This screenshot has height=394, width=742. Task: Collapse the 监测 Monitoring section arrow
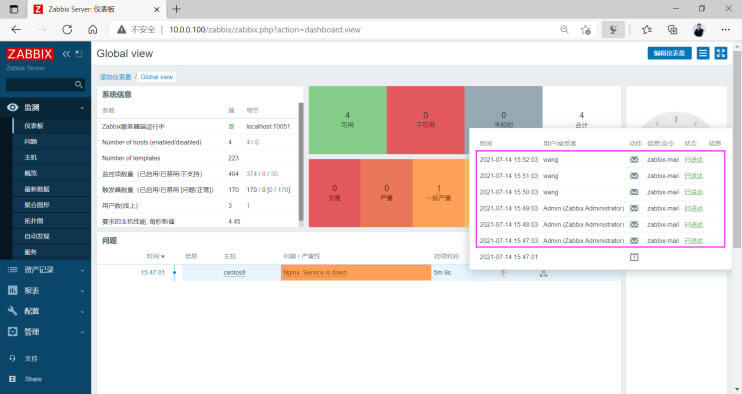pos(82,108)
